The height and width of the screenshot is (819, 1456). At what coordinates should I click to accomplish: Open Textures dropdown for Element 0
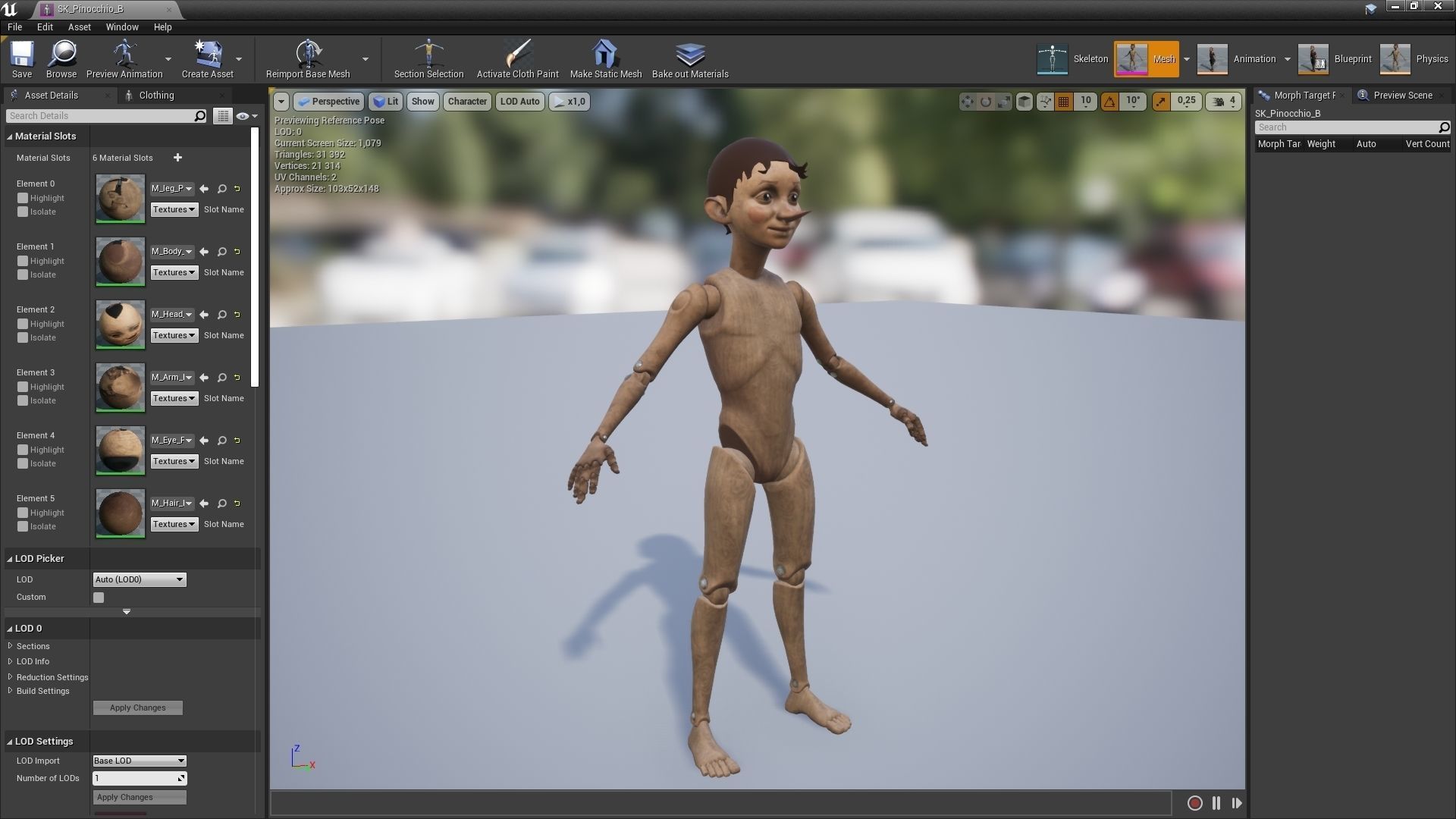click(174, 210)
